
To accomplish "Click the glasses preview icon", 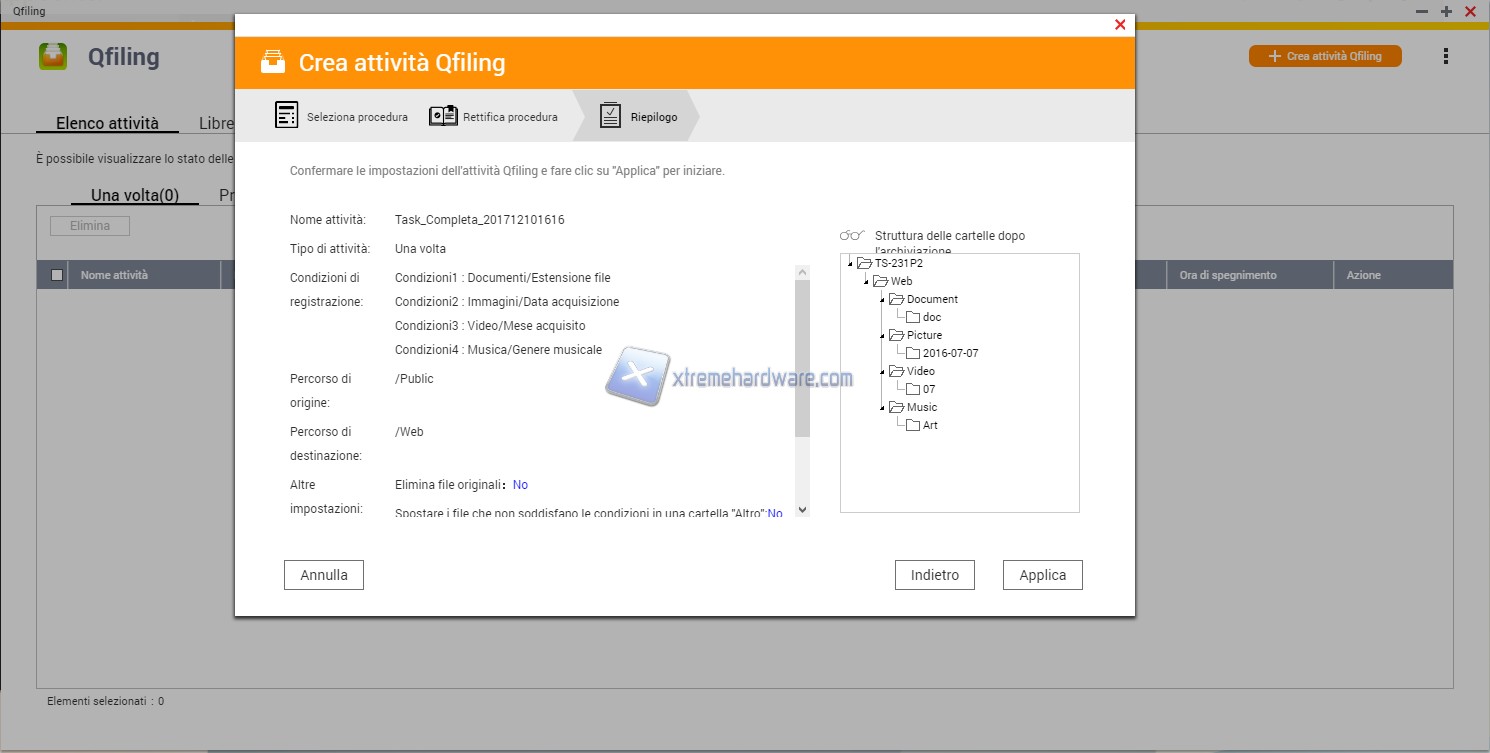I will tap(852, 236).
